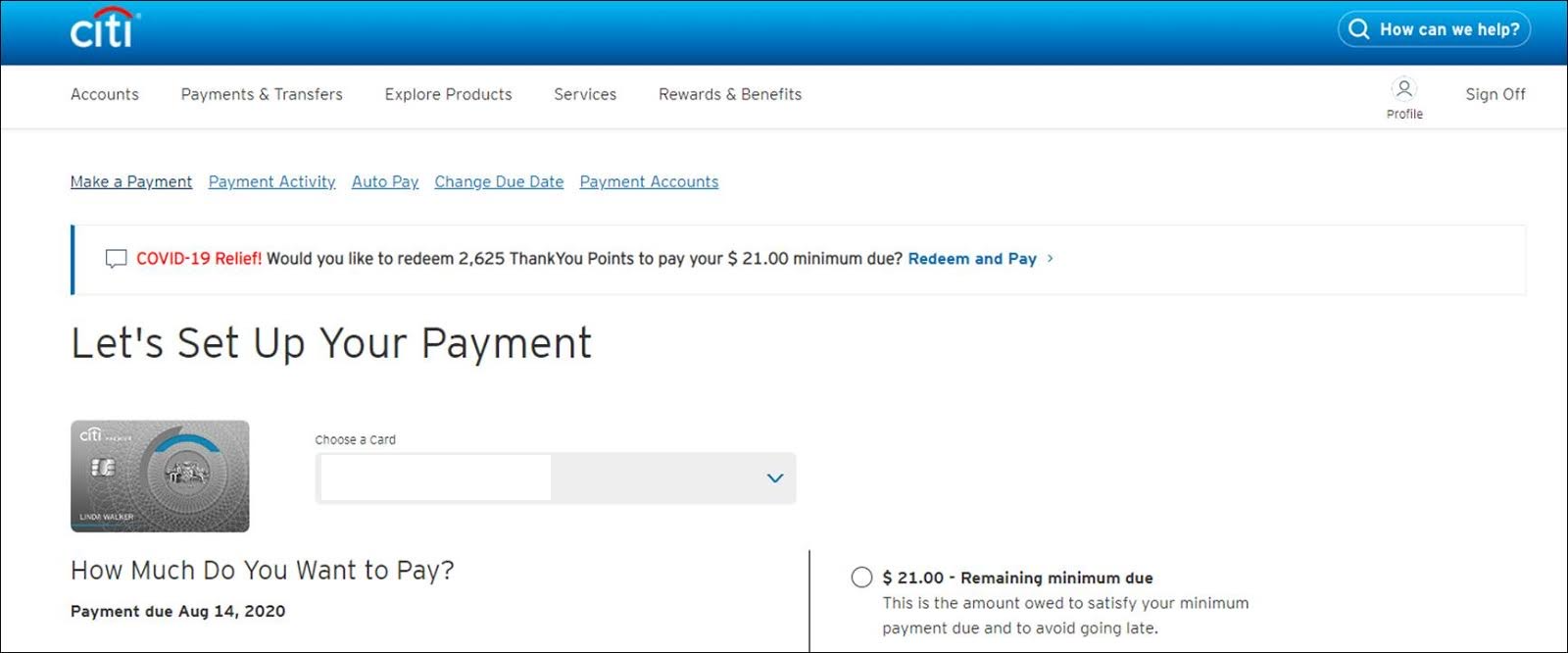Click the search magnifier icon
The image size is (1568, 653).
(x=1358, y=29)
